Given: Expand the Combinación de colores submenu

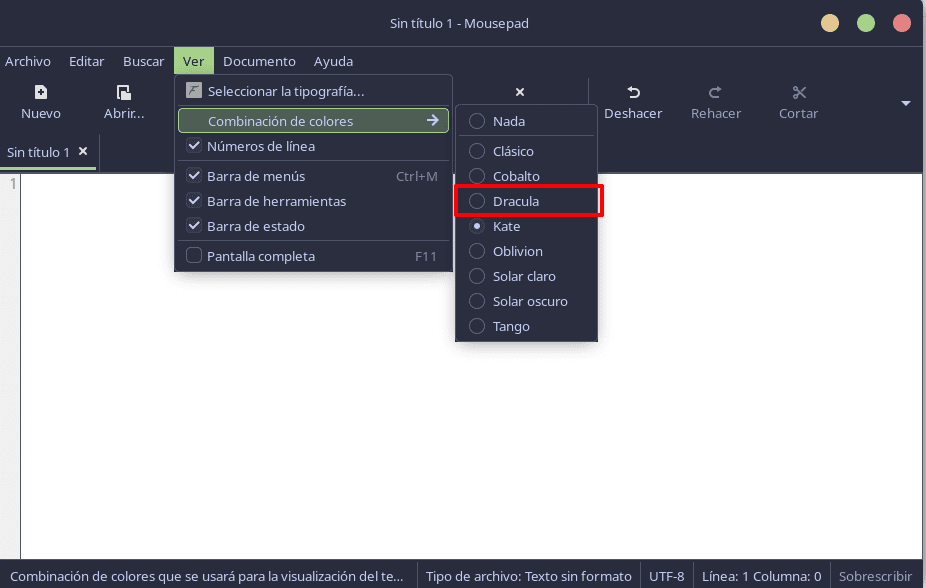Looking at the screenshot, I should pos(313,121).
